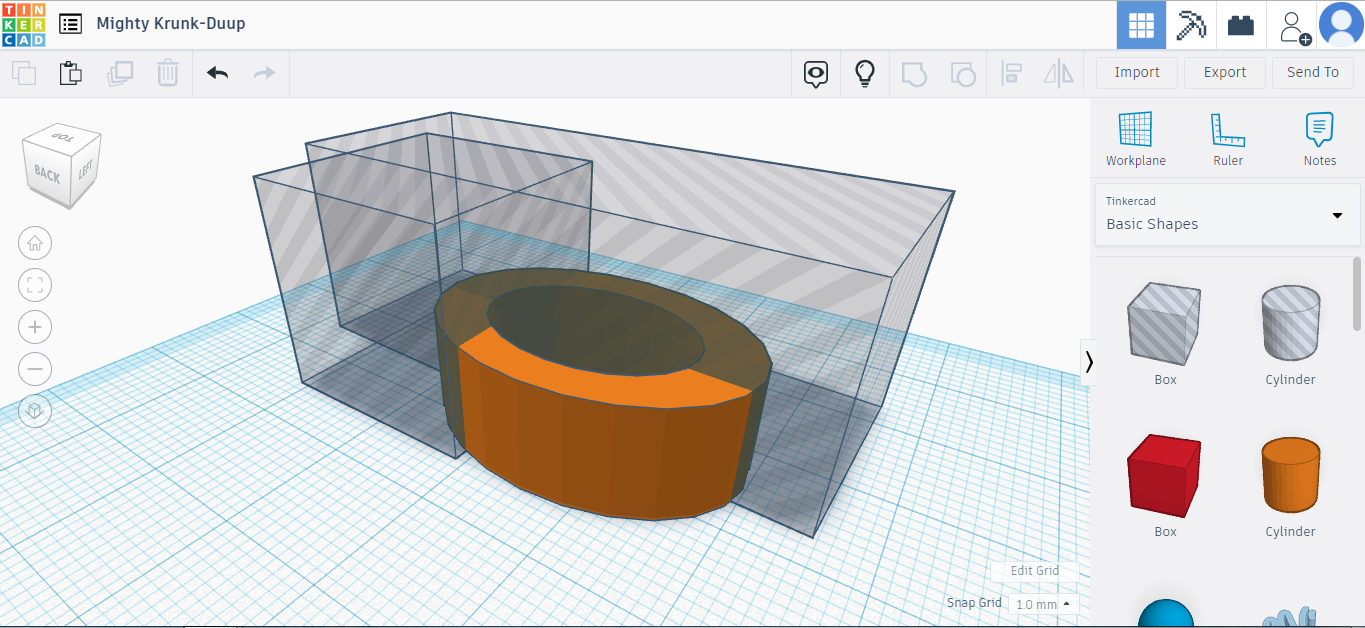Screen dimensions: 1365x628
Task: Open the Basic Shapes category dropdown
Action: [1228, 214]
